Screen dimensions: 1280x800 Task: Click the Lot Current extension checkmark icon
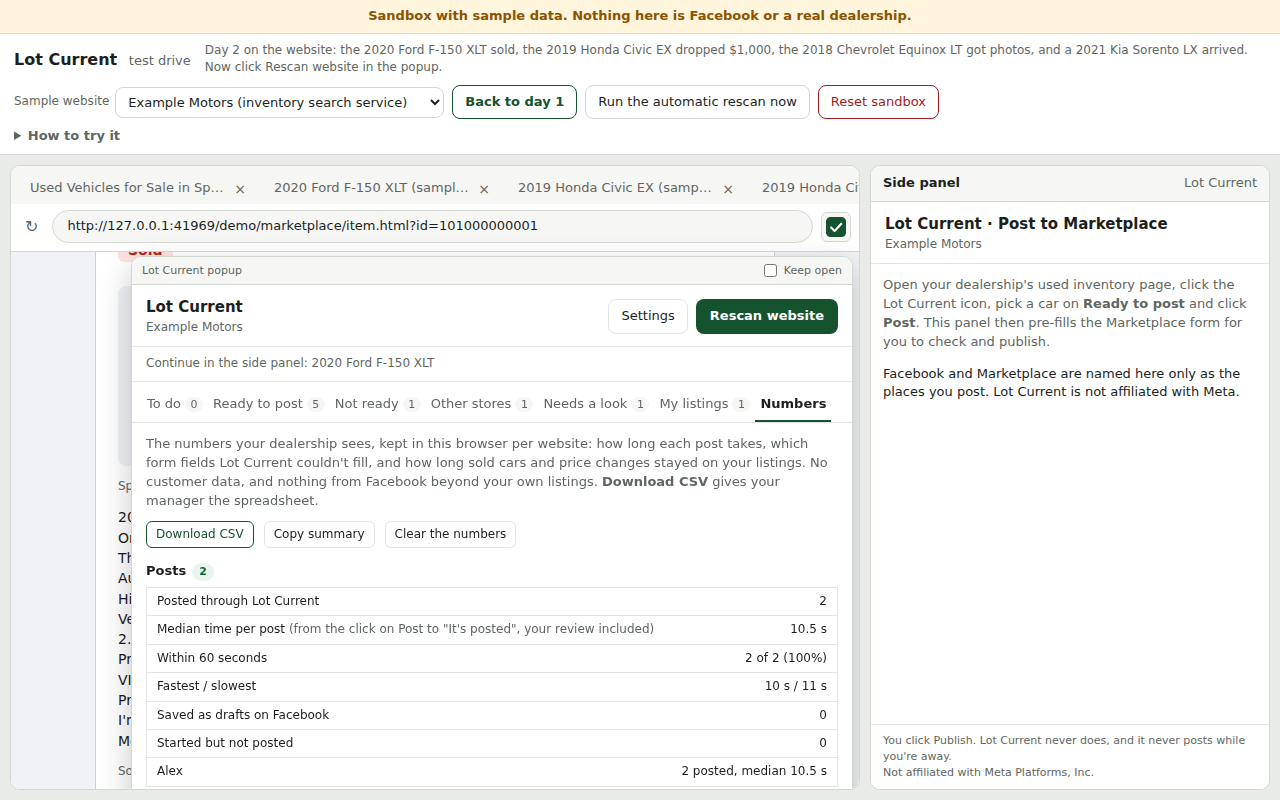pos(836,227)
